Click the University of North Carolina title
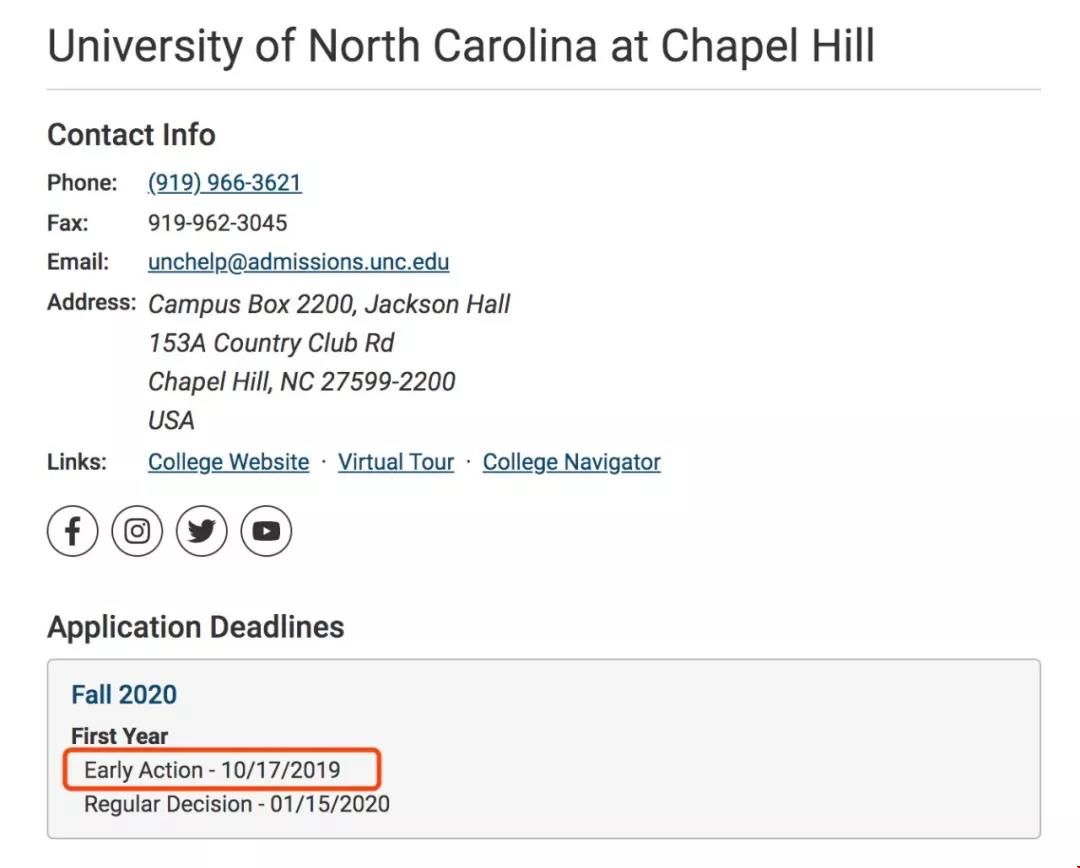1080x868 pixels. tap(460, 47)
